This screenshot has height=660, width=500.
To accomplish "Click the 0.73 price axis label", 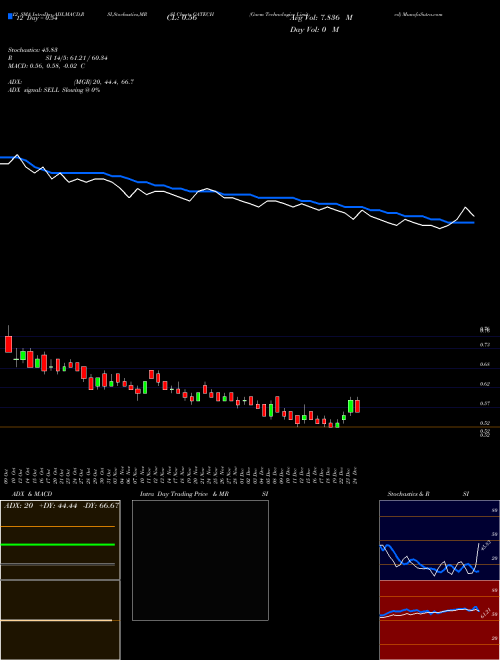I will click(x=484, y=345).
